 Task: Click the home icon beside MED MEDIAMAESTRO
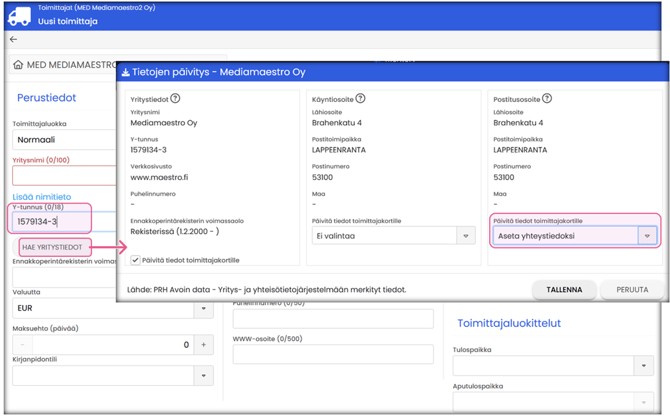18,65
